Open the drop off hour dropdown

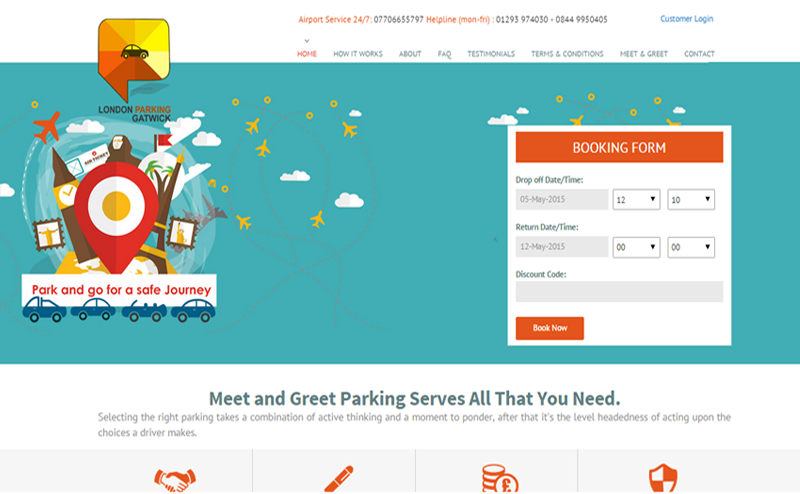[x=636, y=200]
